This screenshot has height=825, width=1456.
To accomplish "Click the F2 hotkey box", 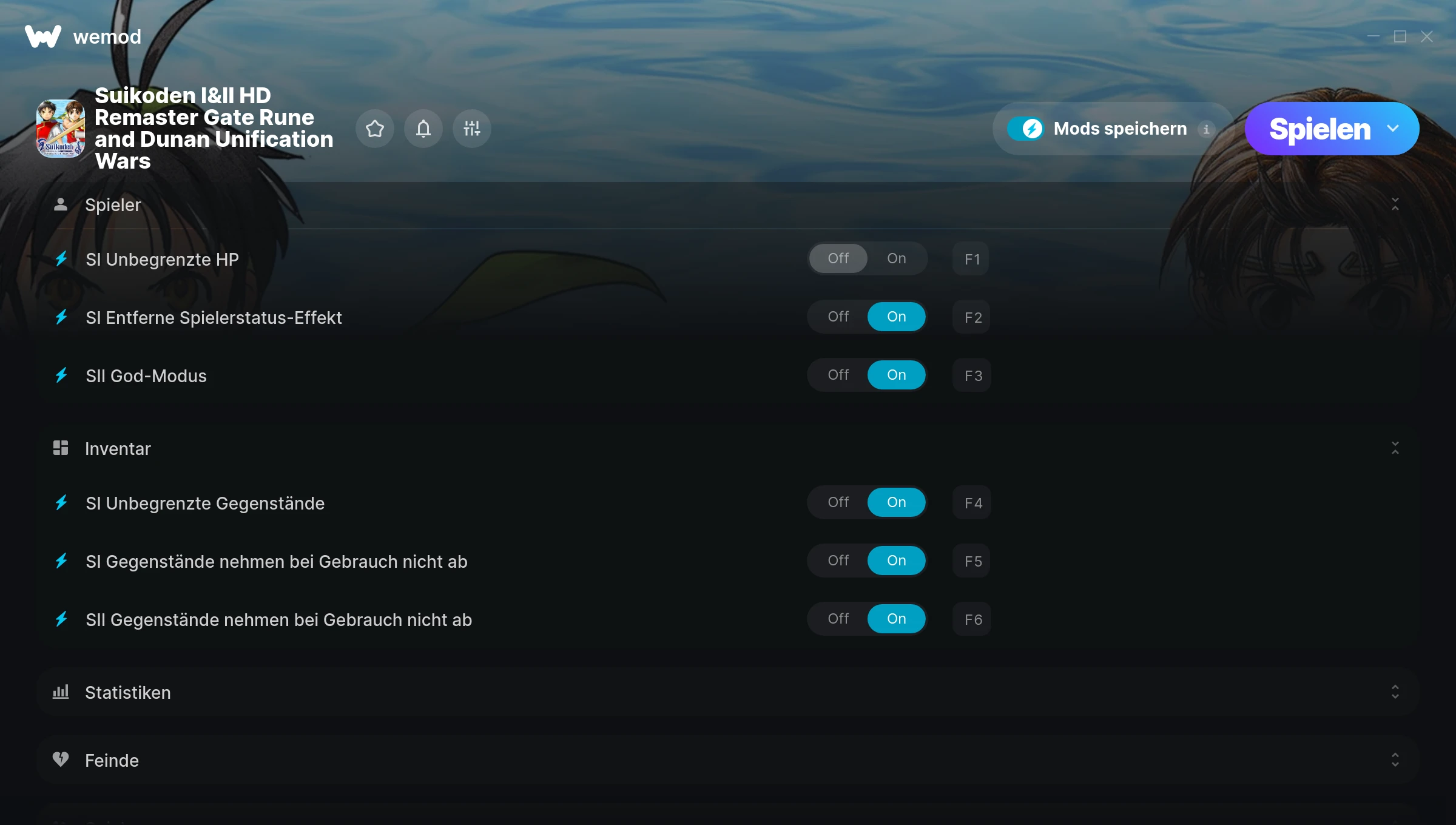I will pos(972,317).
